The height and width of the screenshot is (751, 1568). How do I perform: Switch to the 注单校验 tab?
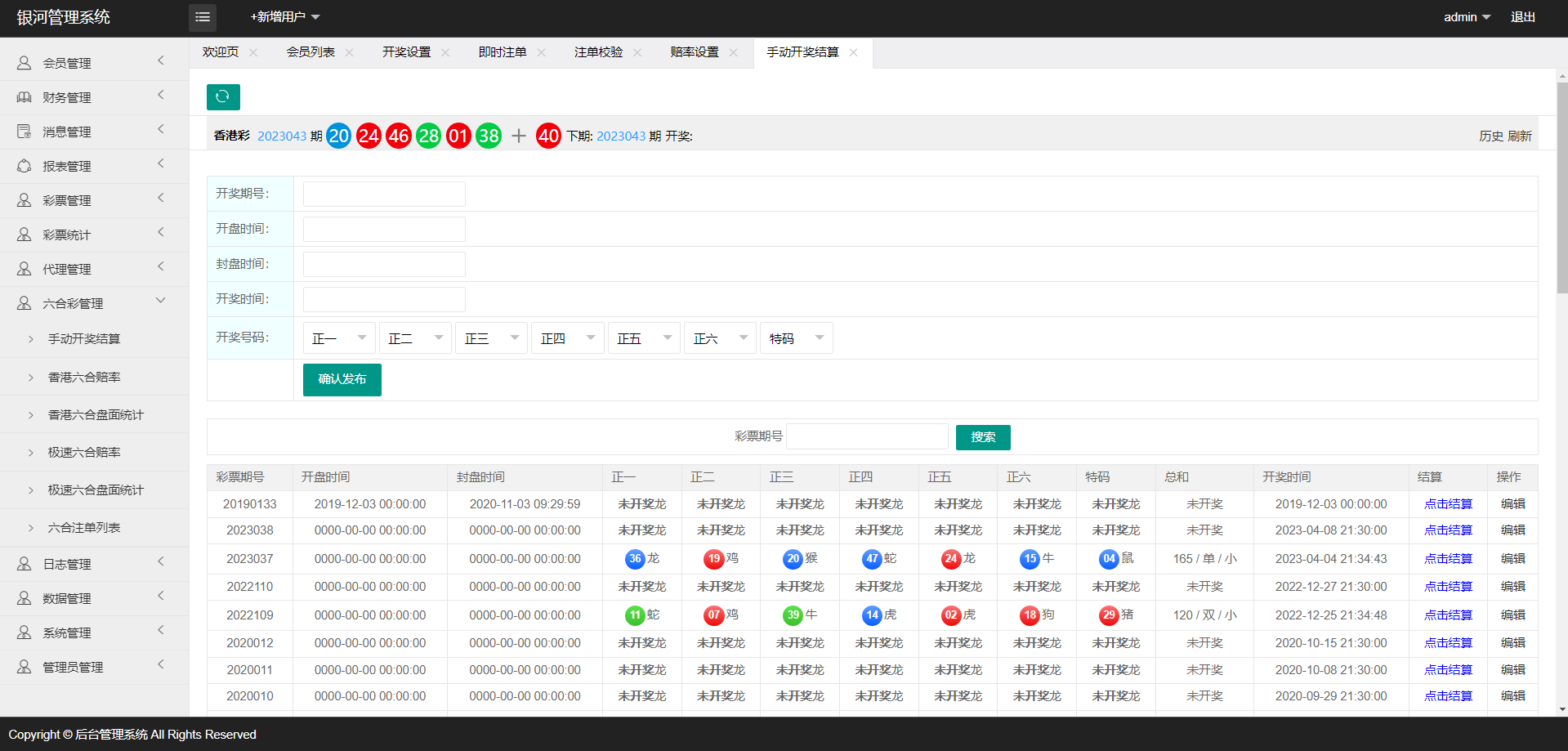point(598,52)
